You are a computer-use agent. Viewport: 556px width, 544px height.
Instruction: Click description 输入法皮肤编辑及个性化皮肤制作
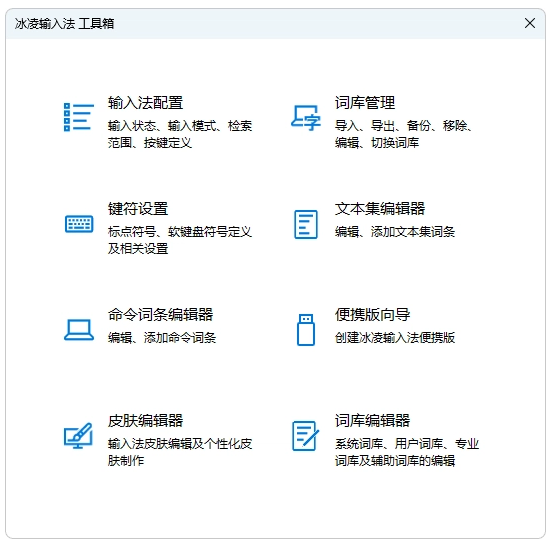coord(180,452)
